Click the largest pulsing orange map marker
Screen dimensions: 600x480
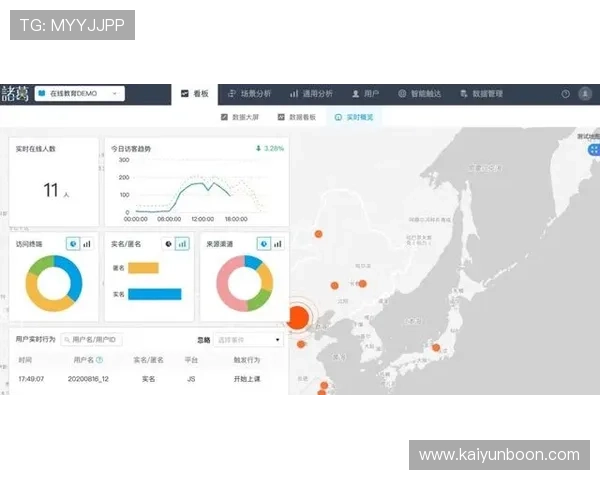[x=298, y=317]
